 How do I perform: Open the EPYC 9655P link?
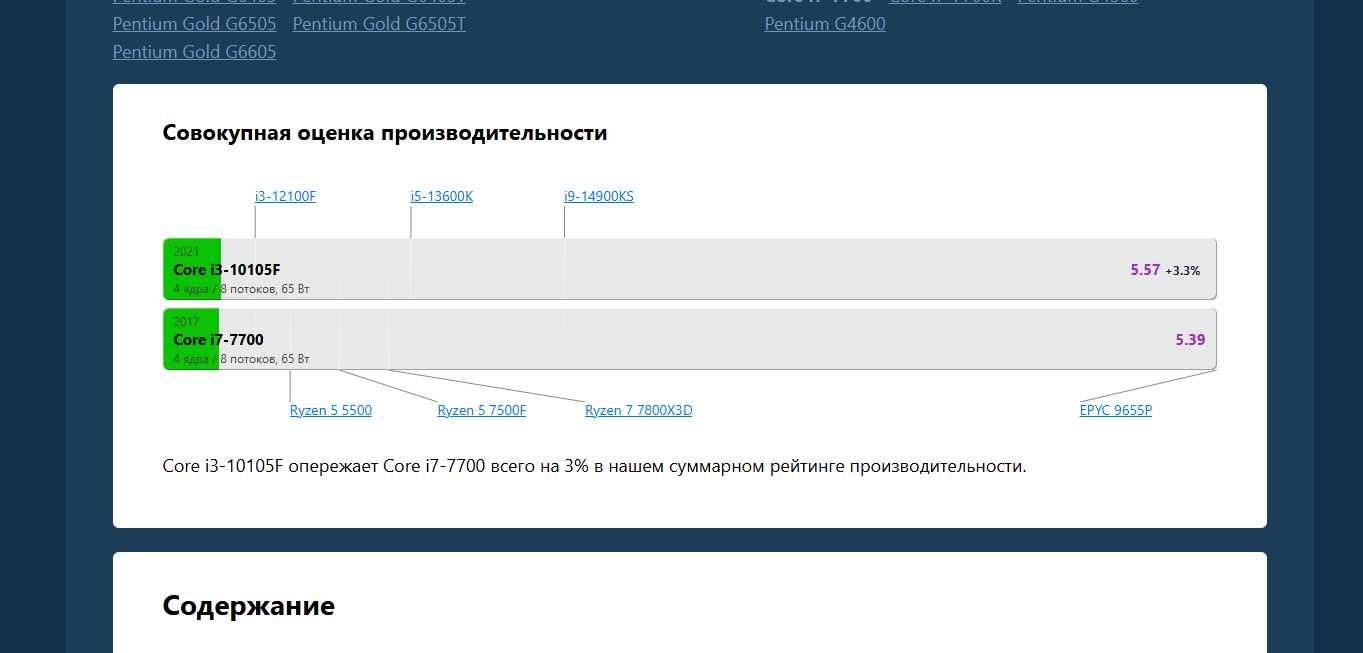[1116, 411]
